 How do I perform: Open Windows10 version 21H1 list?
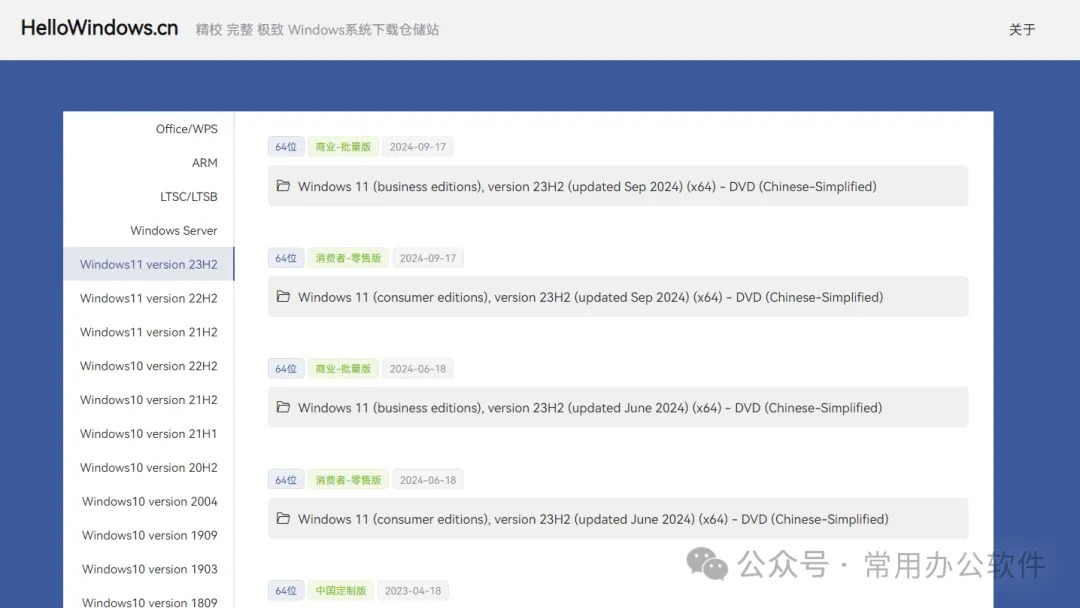[x=148, y=433]
